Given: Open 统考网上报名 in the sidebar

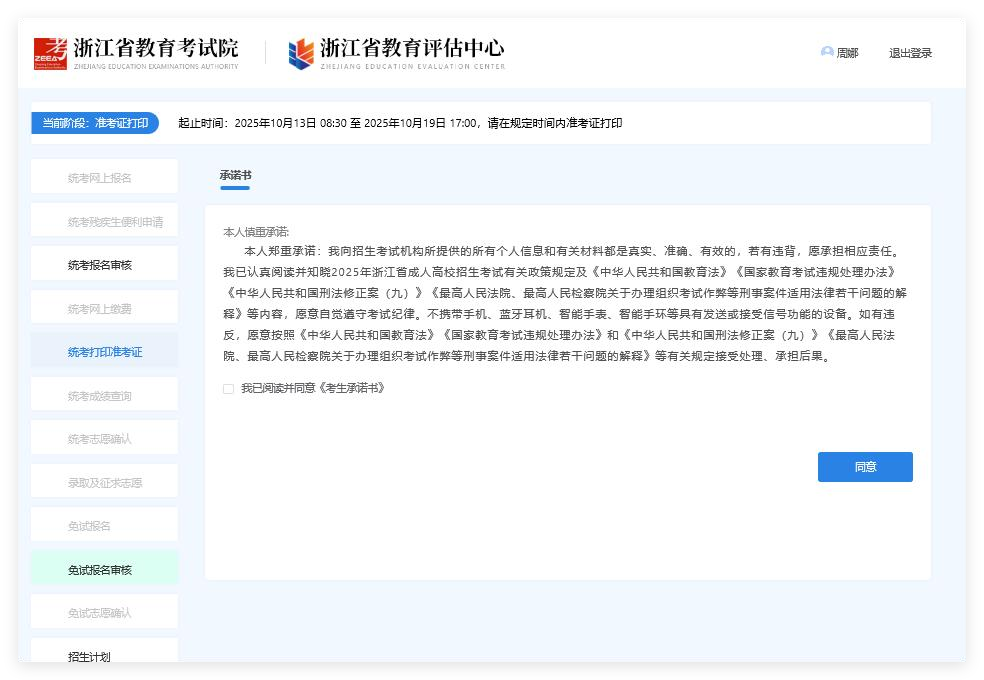Looking at the screenshot, I should [100, 178].
